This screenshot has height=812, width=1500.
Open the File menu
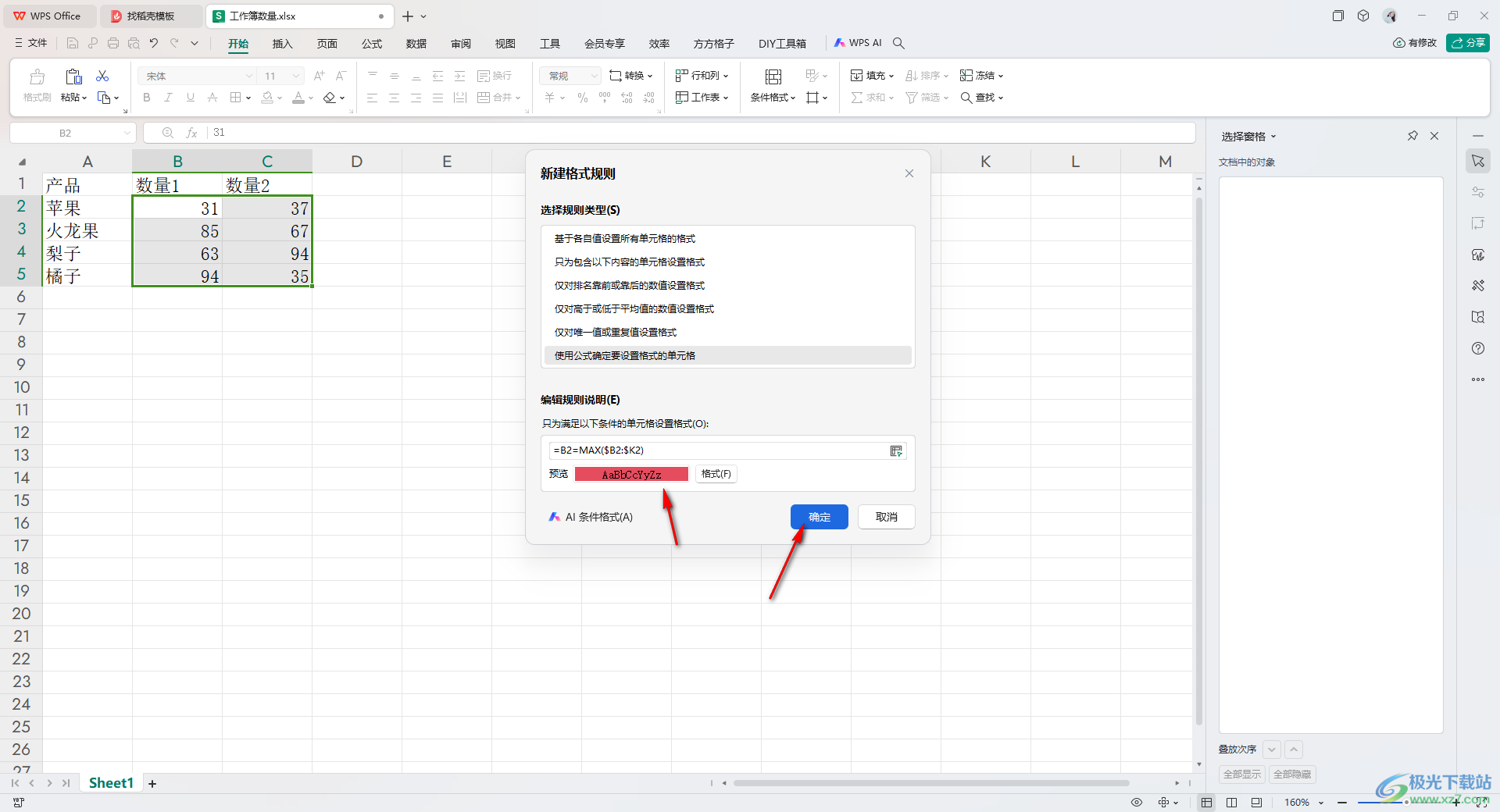pos(31,43)
